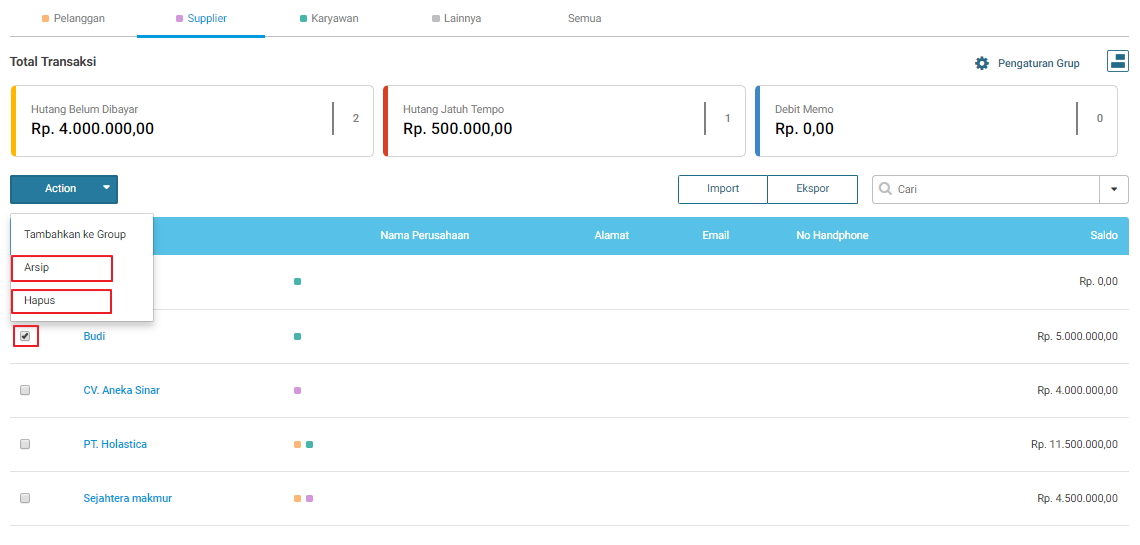Click the orange group dot for Sejahtera makmur
Viewport: 1140px width, 545px height.
coord(297,498)
